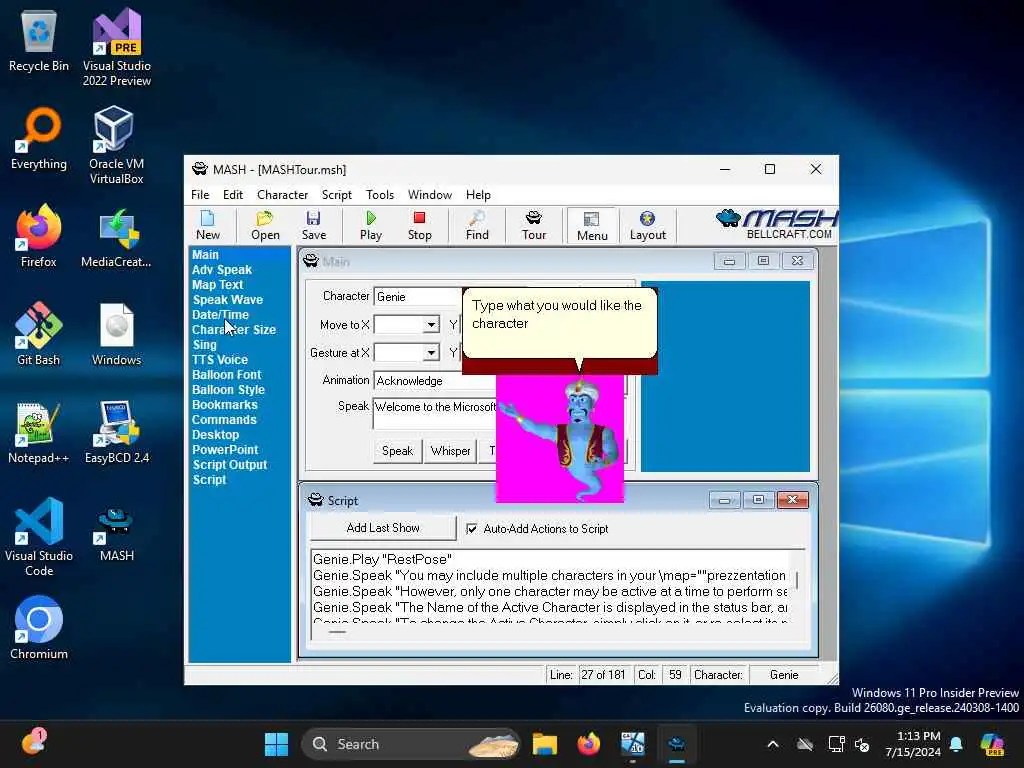Go to Adv Speak in sidebar
1024x768 pixels.
pyautogui.click(x=221, y=270)
